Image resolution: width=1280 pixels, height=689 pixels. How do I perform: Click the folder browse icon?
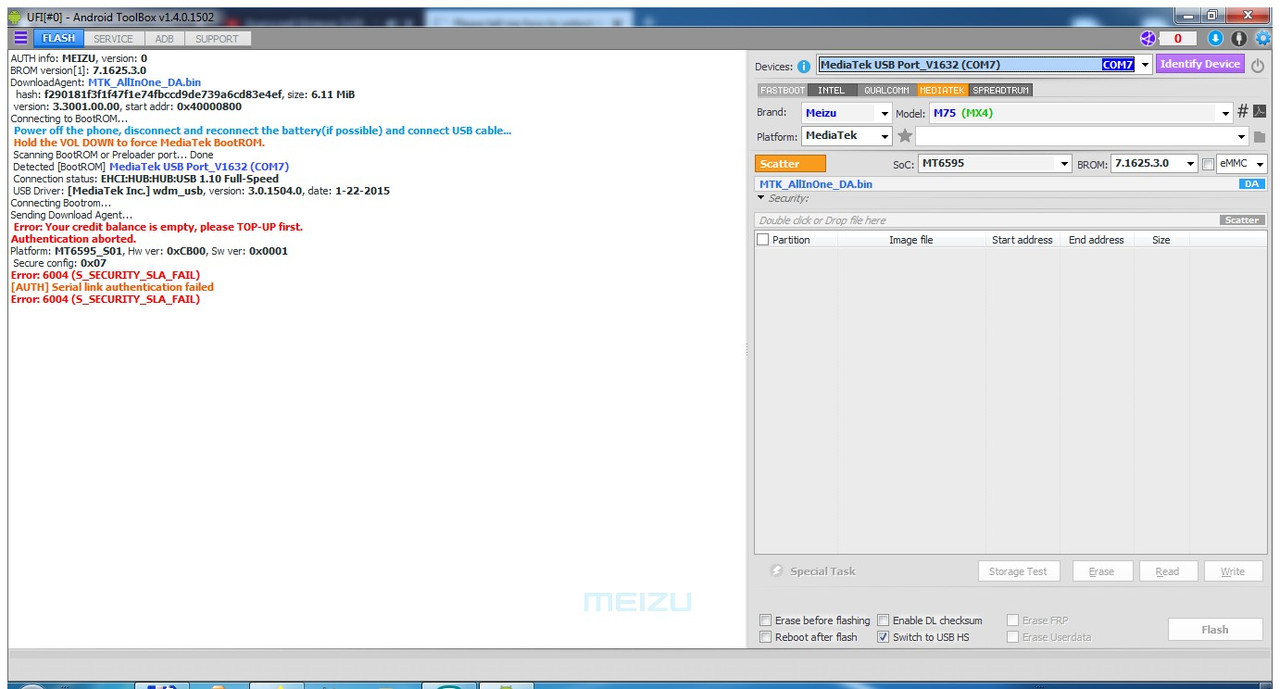(x=1259, y=137)
